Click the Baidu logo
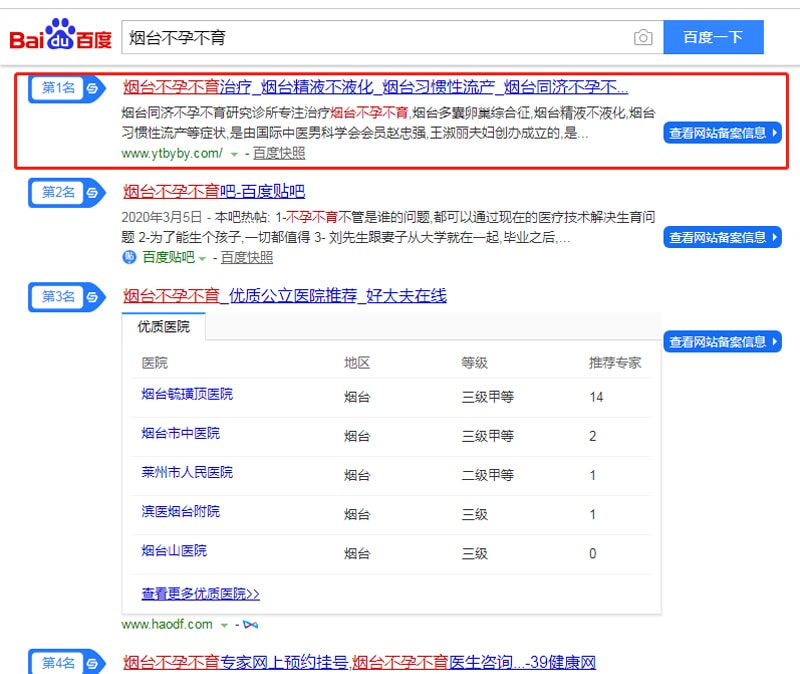The image size is (800, 674). [x=60, y=35]
